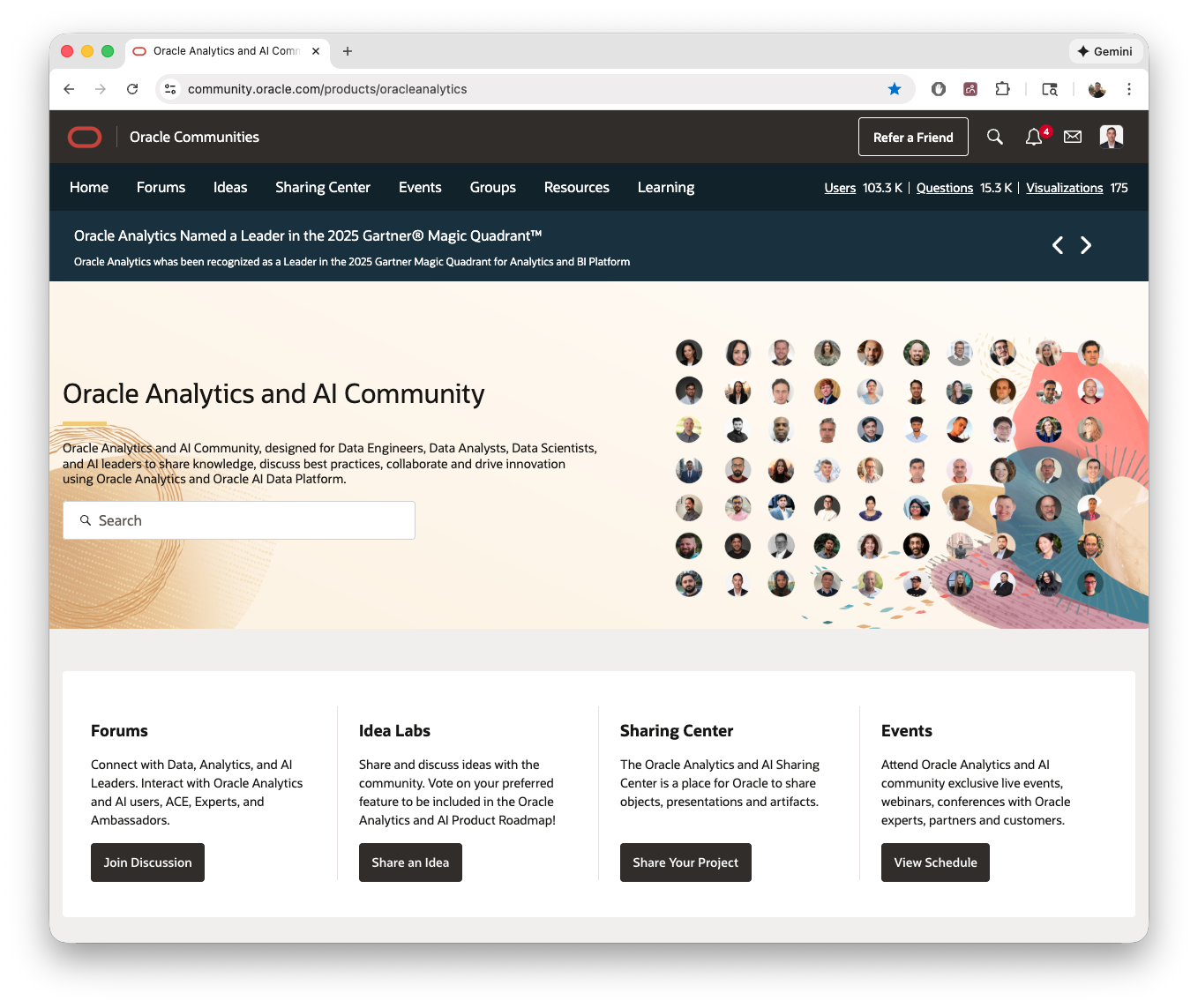Go back a banner using the left chevron
The height and width of the screenshot is (1008, 1198).
(x=1057, y=245)
